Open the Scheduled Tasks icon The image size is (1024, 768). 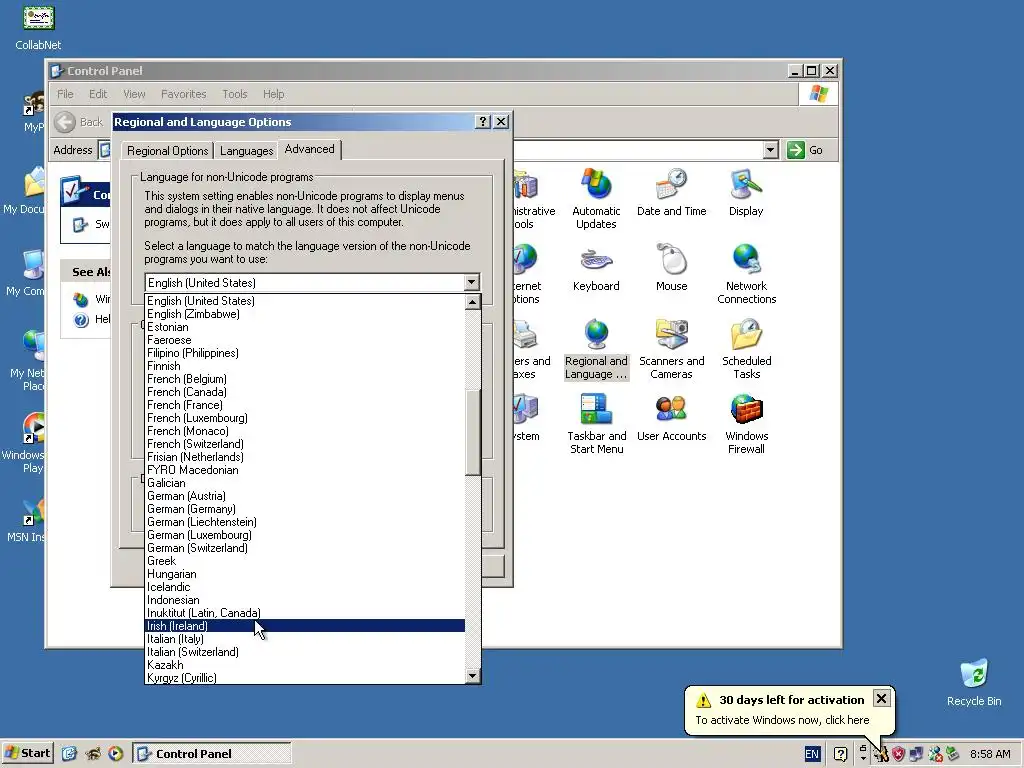click(746, 349)
